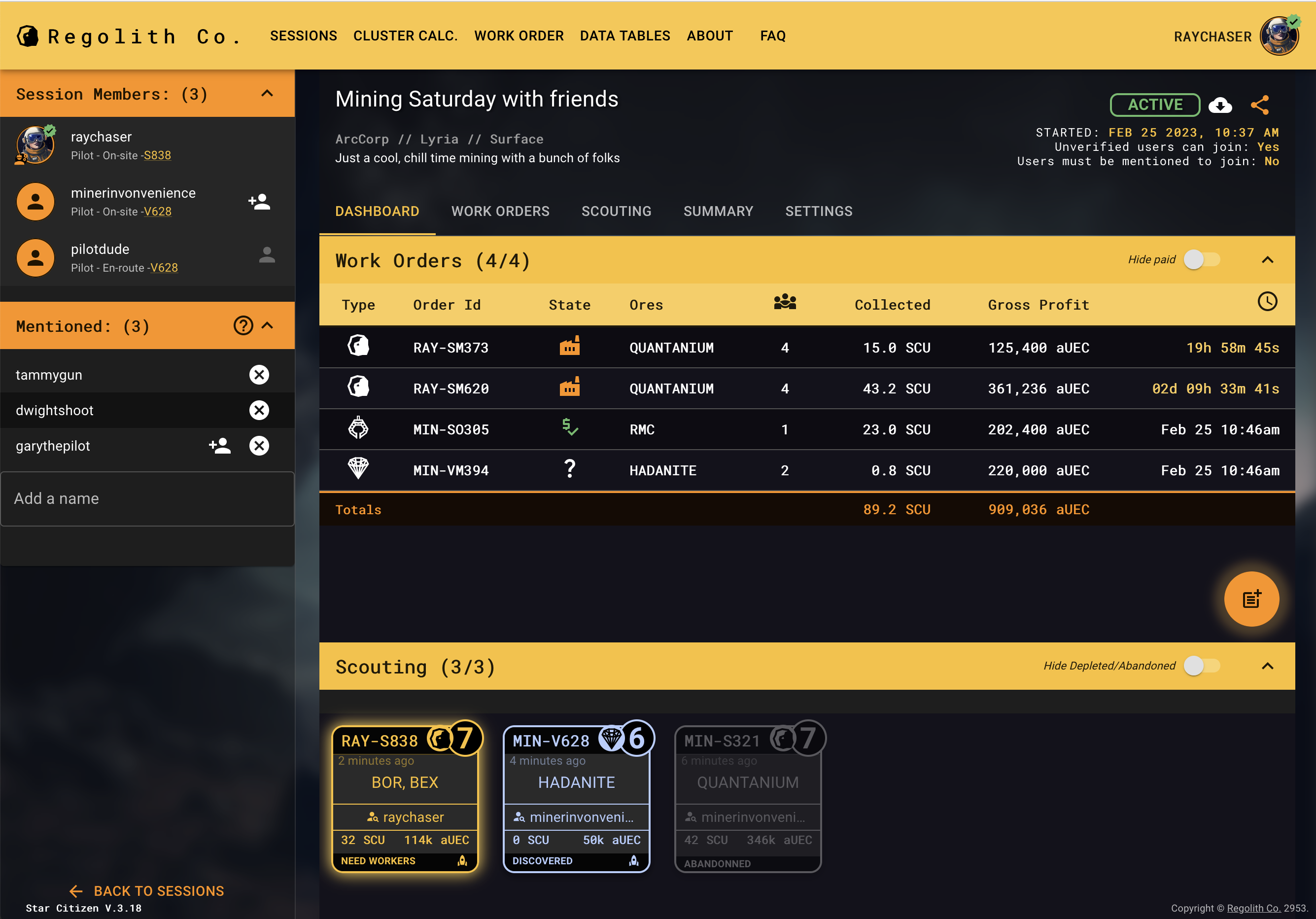Click the download session data cloud icon

pos(1220,105)
